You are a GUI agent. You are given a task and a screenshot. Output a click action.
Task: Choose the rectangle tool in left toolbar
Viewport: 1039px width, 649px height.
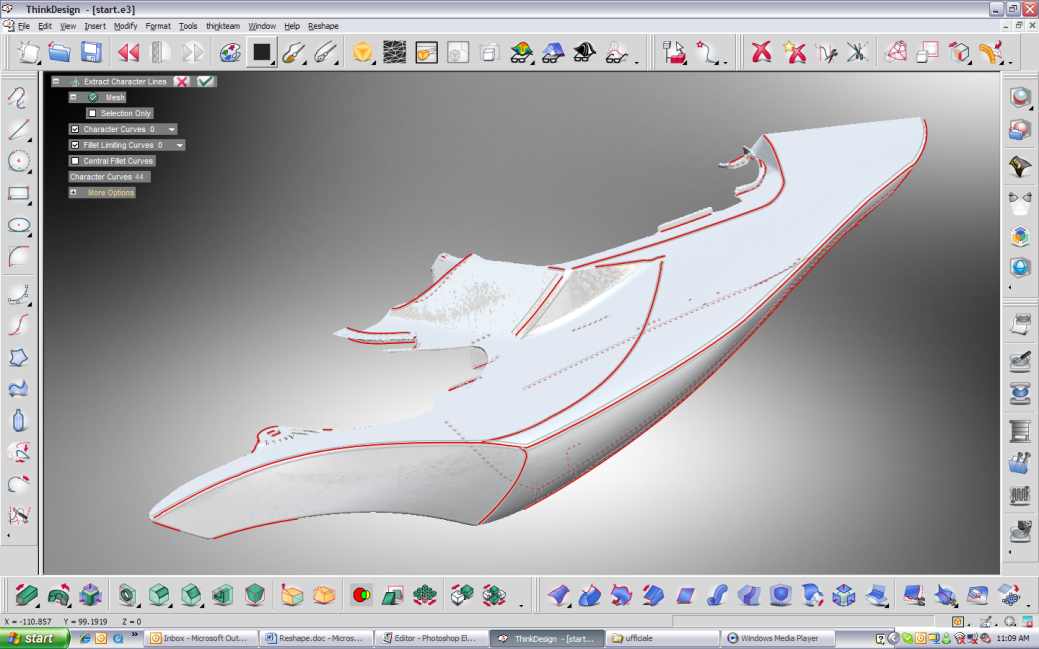coord(18,193)
